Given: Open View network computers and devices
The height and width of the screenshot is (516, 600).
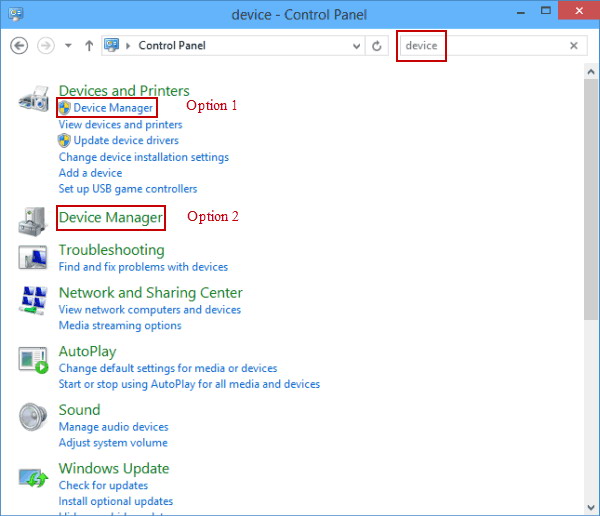Looking at the screenshot, I should point(150,310).
